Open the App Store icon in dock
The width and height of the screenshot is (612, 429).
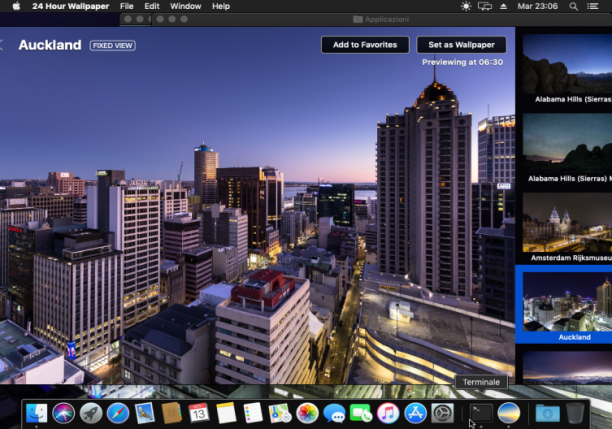(415, 413)
